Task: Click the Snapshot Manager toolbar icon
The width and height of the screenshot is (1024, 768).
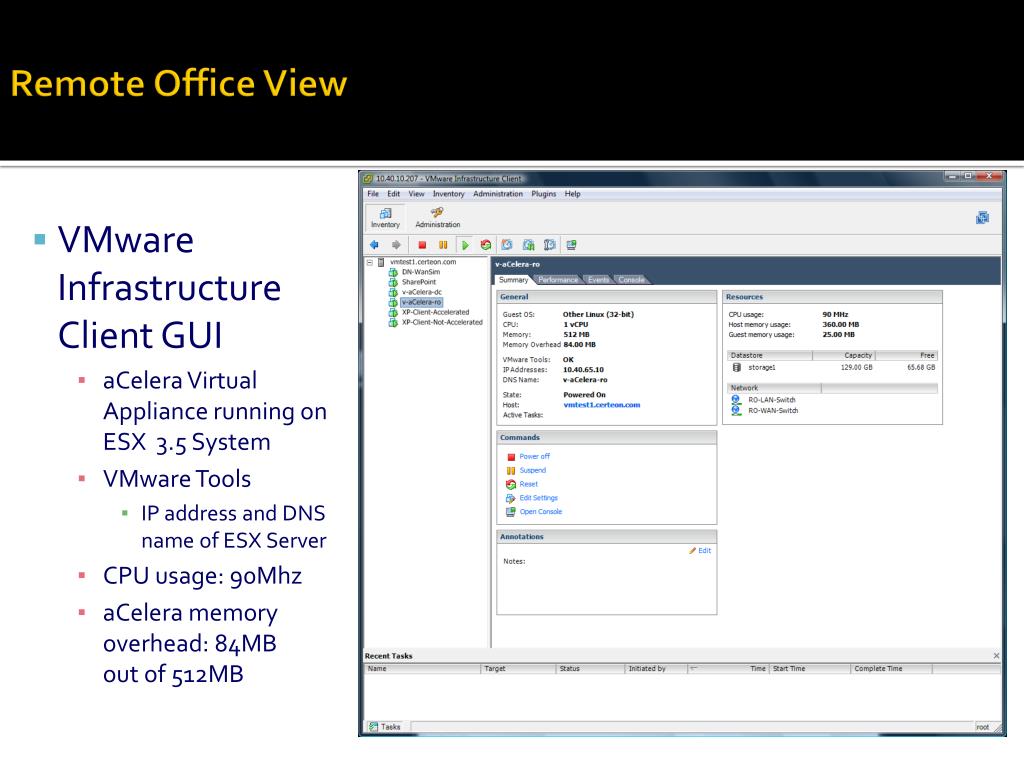Action: (550, 245)
